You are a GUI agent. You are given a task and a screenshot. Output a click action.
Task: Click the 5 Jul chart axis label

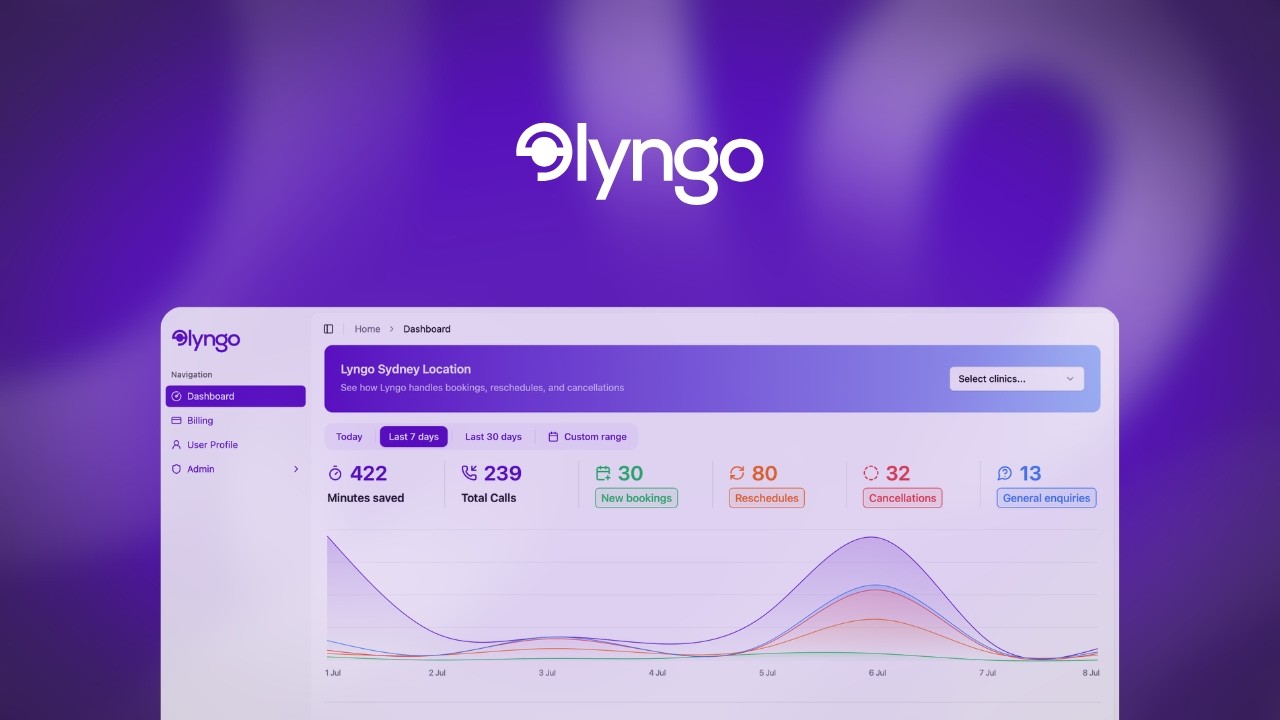point(767,673)
